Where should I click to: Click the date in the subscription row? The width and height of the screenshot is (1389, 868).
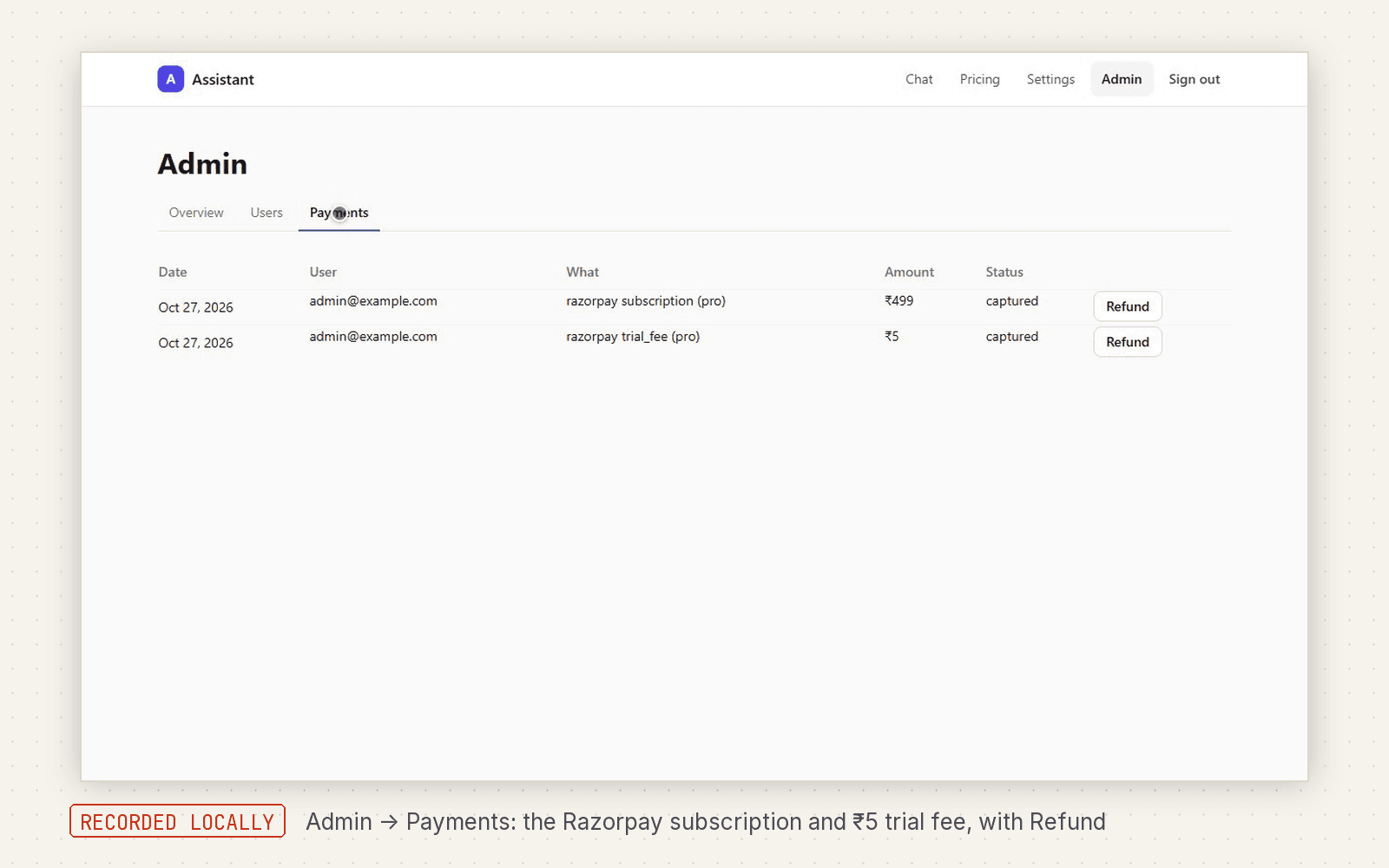pos(195,307)
